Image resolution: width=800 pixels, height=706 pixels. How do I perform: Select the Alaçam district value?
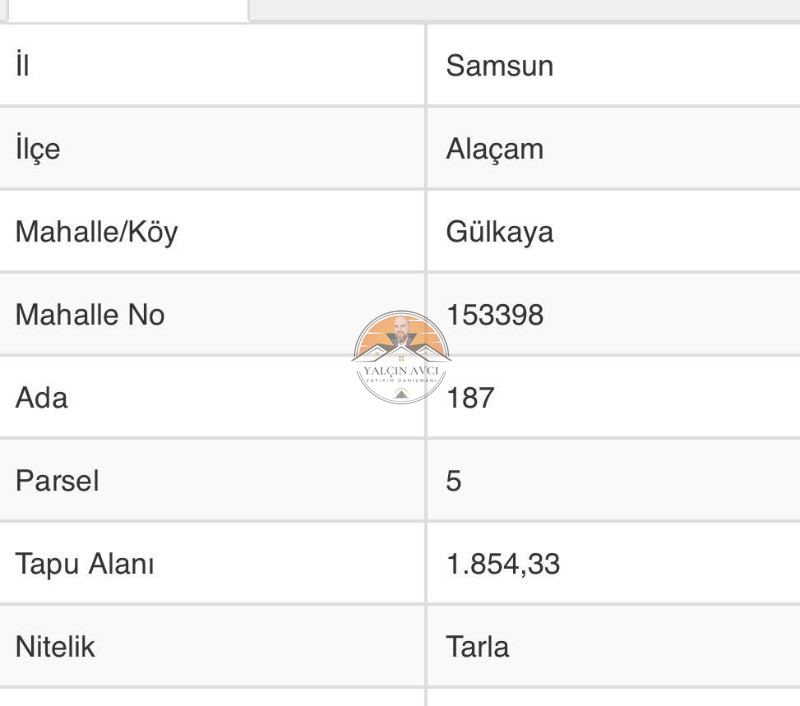[x=494, y=149]
